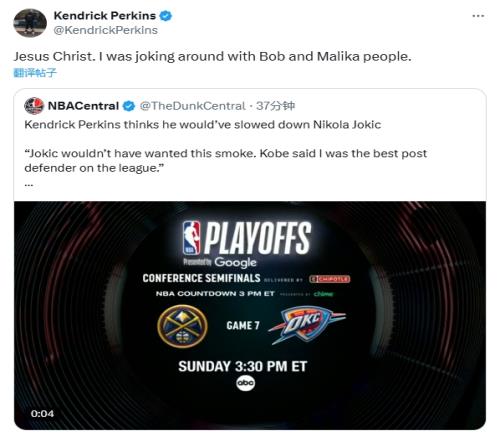Click the translate post link
Viewport: 500px width, 440px height.
pos(35,72)
